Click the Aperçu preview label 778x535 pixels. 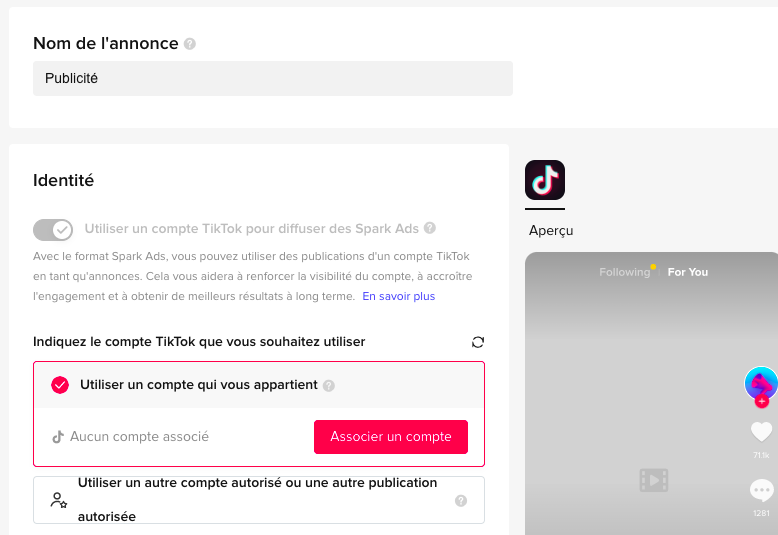[551, 231]
